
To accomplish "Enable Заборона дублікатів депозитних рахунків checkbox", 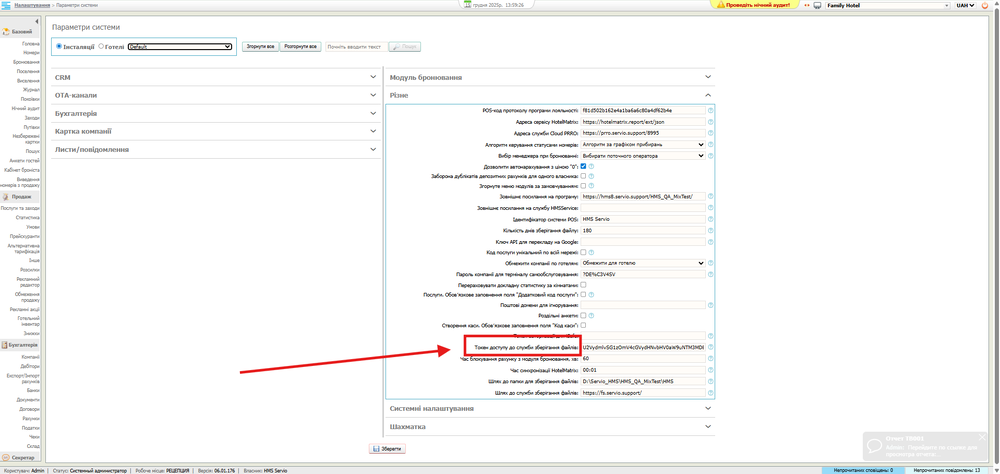I will coord(584,176).
